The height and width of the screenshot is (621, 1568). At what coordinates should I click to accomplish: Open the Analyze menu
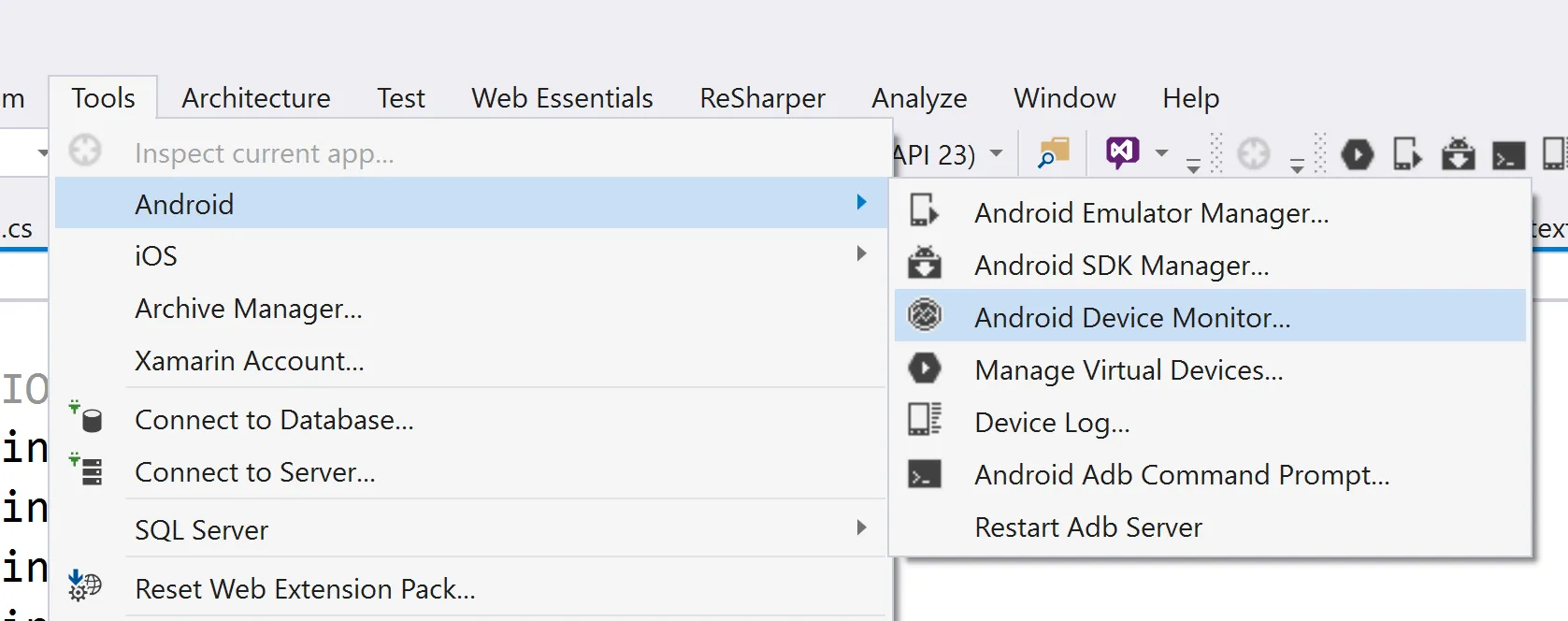point(919,97)
